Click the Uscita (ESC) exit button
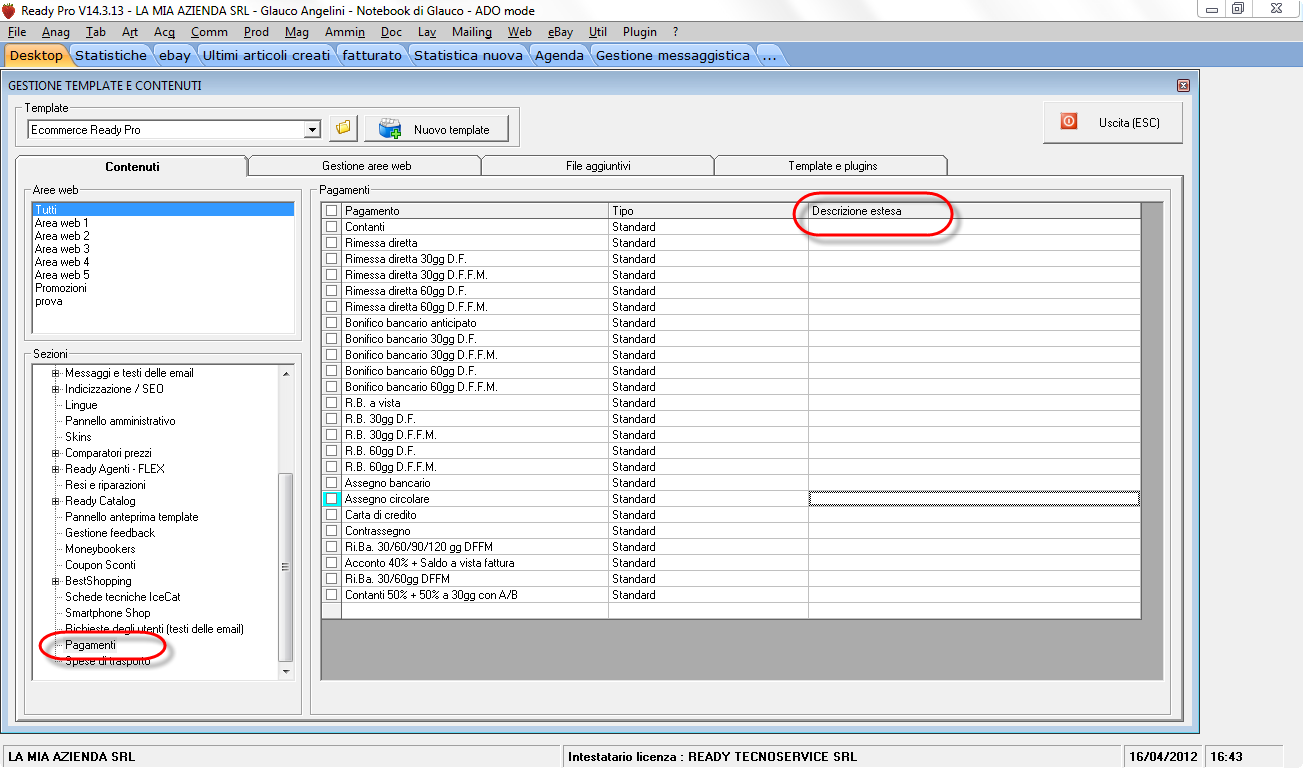 pyautogui.click(x=1112, y=122)
